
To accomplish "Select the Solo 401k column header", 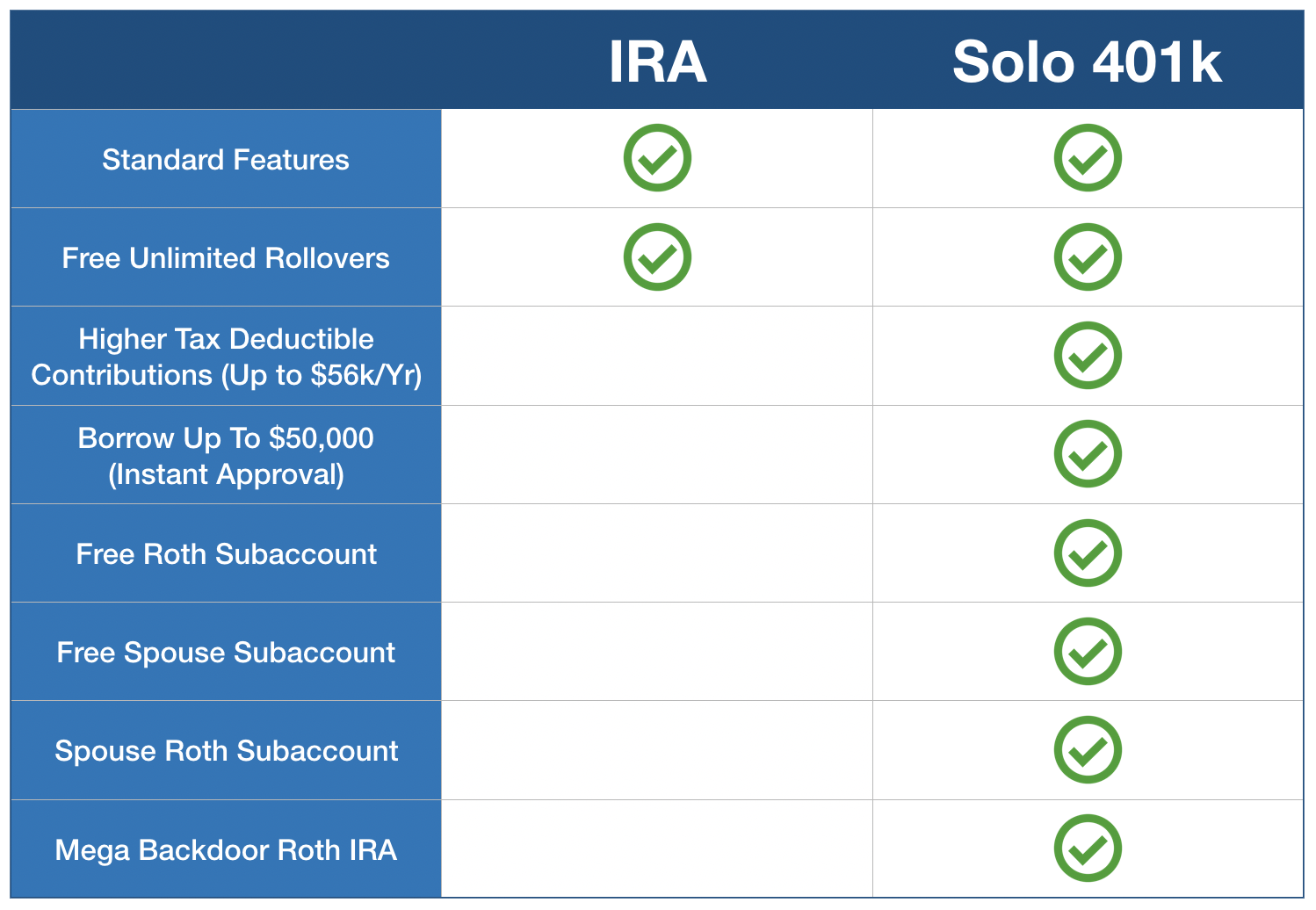I will [x=1087, y=62].
